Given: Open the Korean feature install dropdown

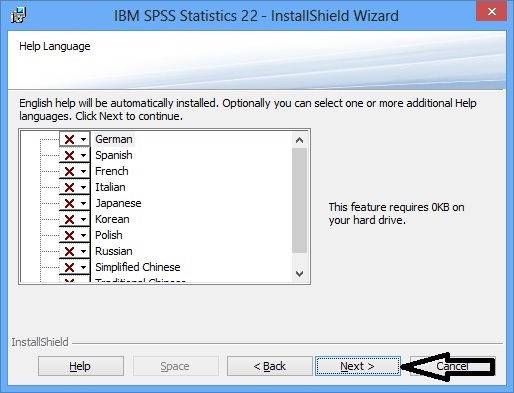Looking at the screenshot, I should (75, 219).
